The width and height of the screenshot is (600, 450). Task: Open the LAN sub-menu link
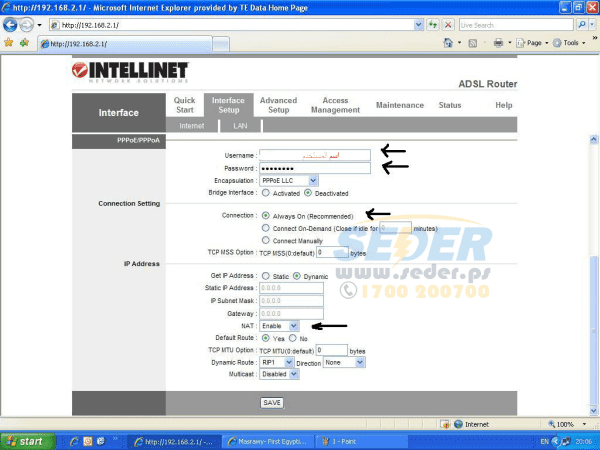240,126
